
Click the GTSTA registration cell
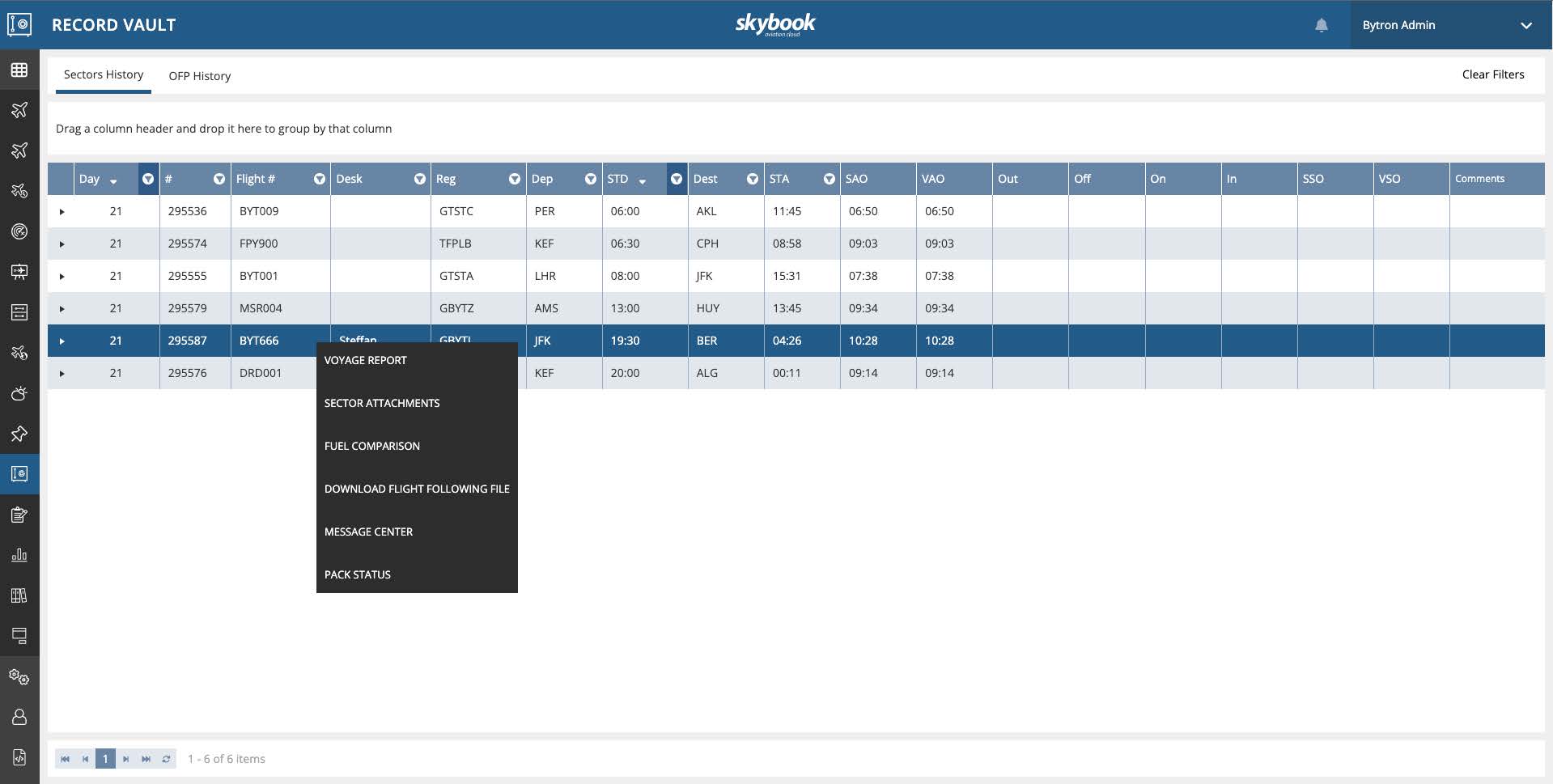click(478, 276)
